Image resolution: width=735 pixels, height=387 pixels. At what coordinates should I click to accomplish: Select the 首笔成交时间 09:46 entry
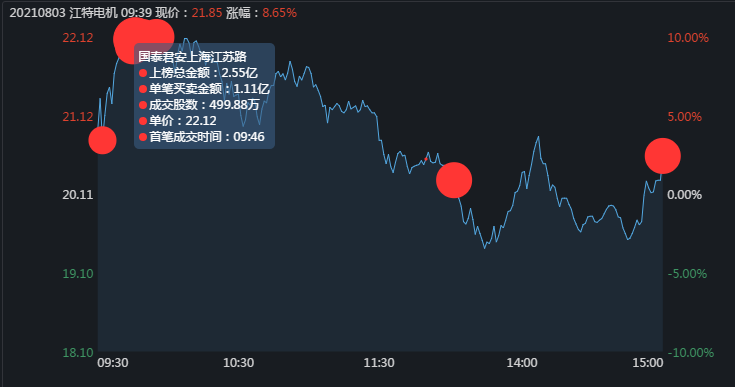point(202,136)
